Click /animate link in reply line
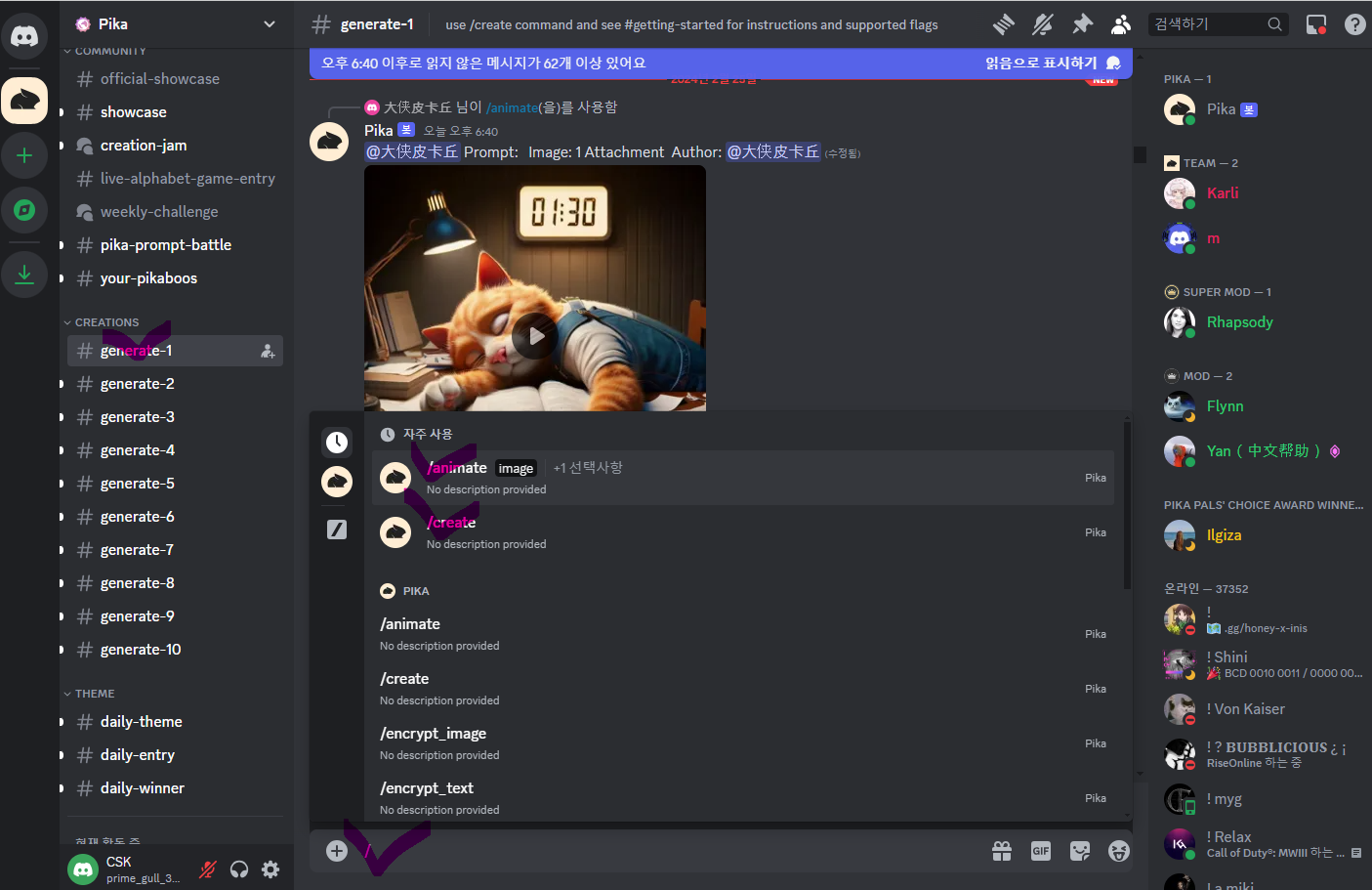The width and height of the screenshot is (1372, 890). tap(512, 107)
